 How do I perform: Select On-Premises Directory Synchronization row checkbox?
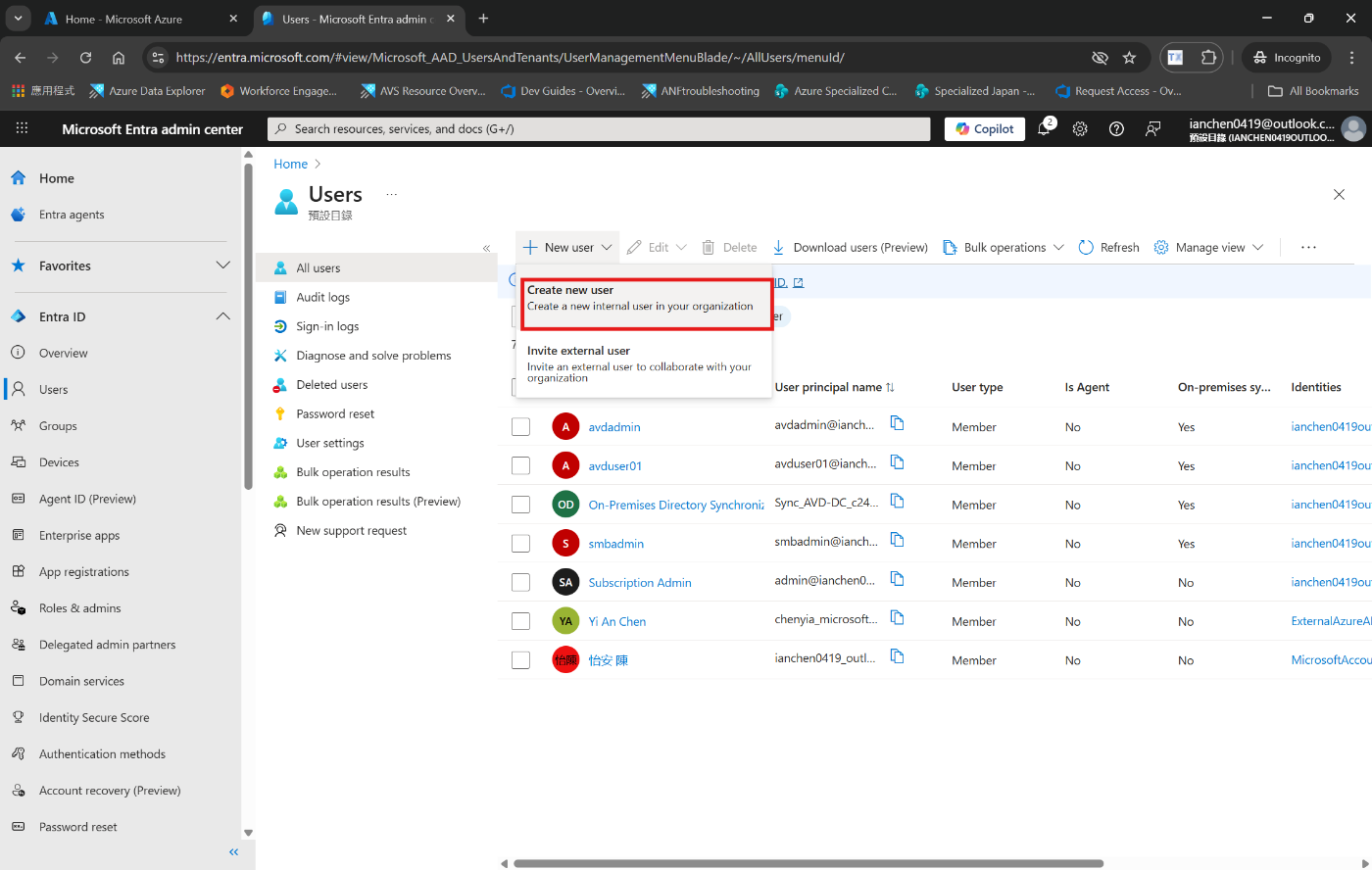pos(520,505)
